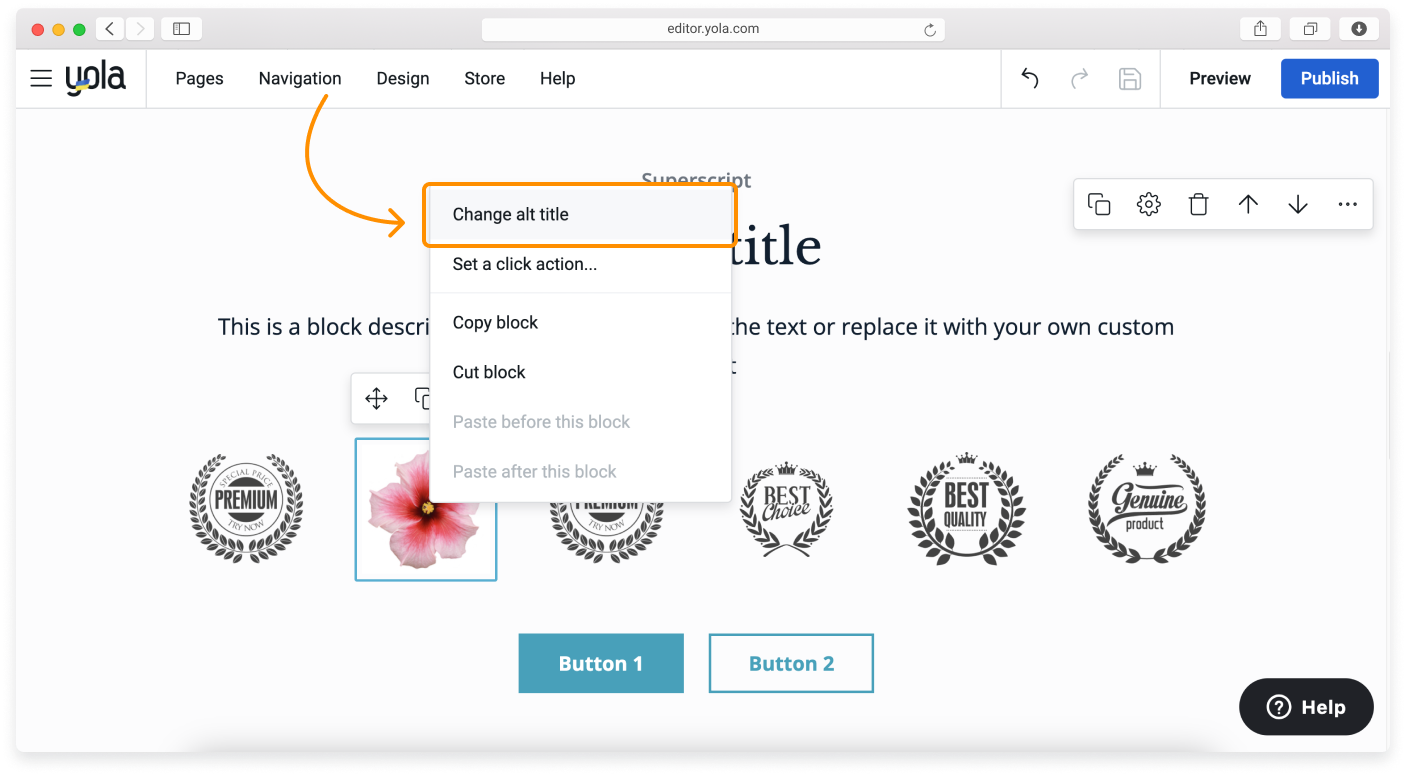Screen dimensions: 1406x776
Task: Select Change alt title from context menu
Action: pyautogui.click(x=510, y=214)
